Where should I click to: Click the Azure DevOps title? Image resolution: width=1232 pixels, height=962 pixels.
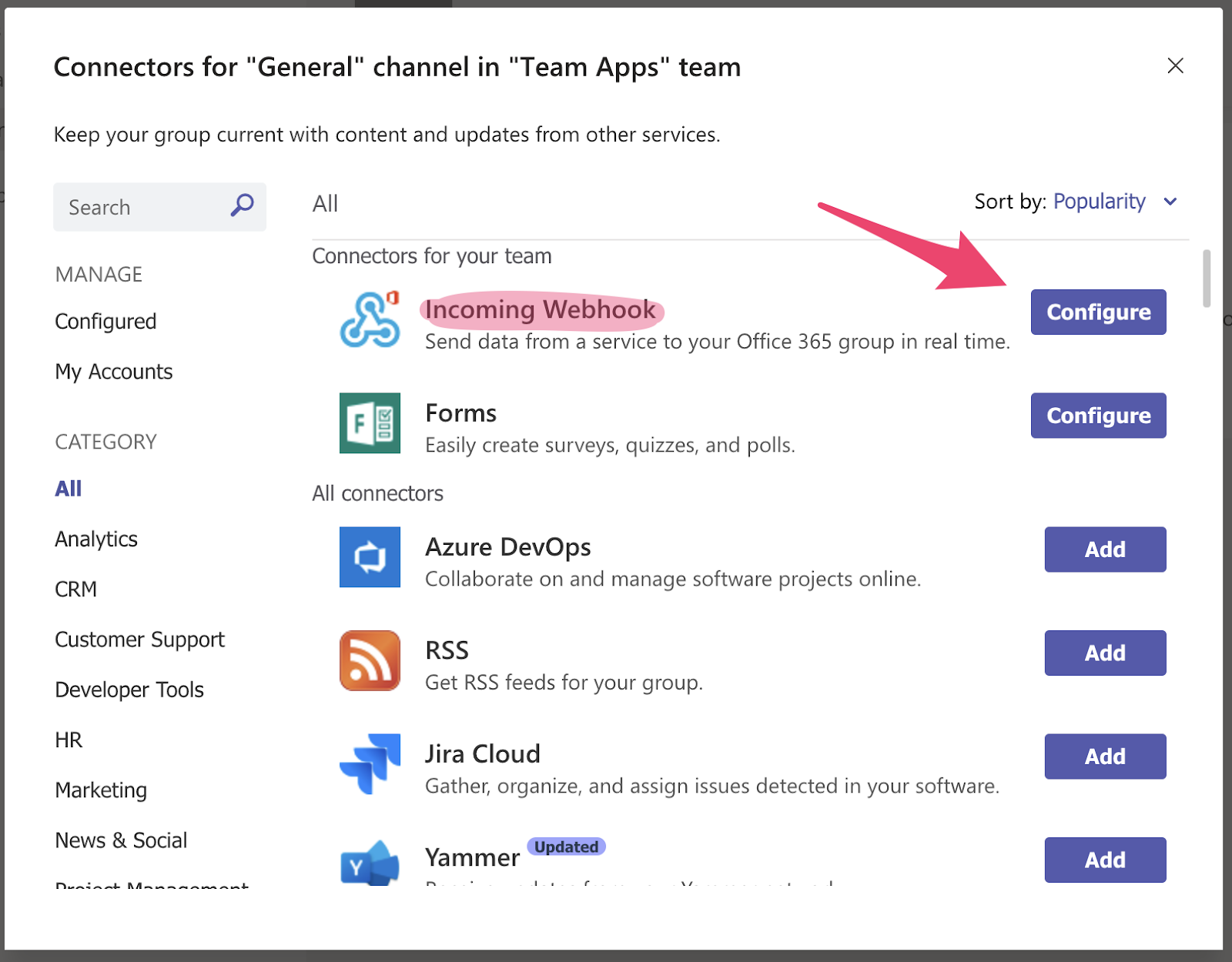click(x=508, y=547)
